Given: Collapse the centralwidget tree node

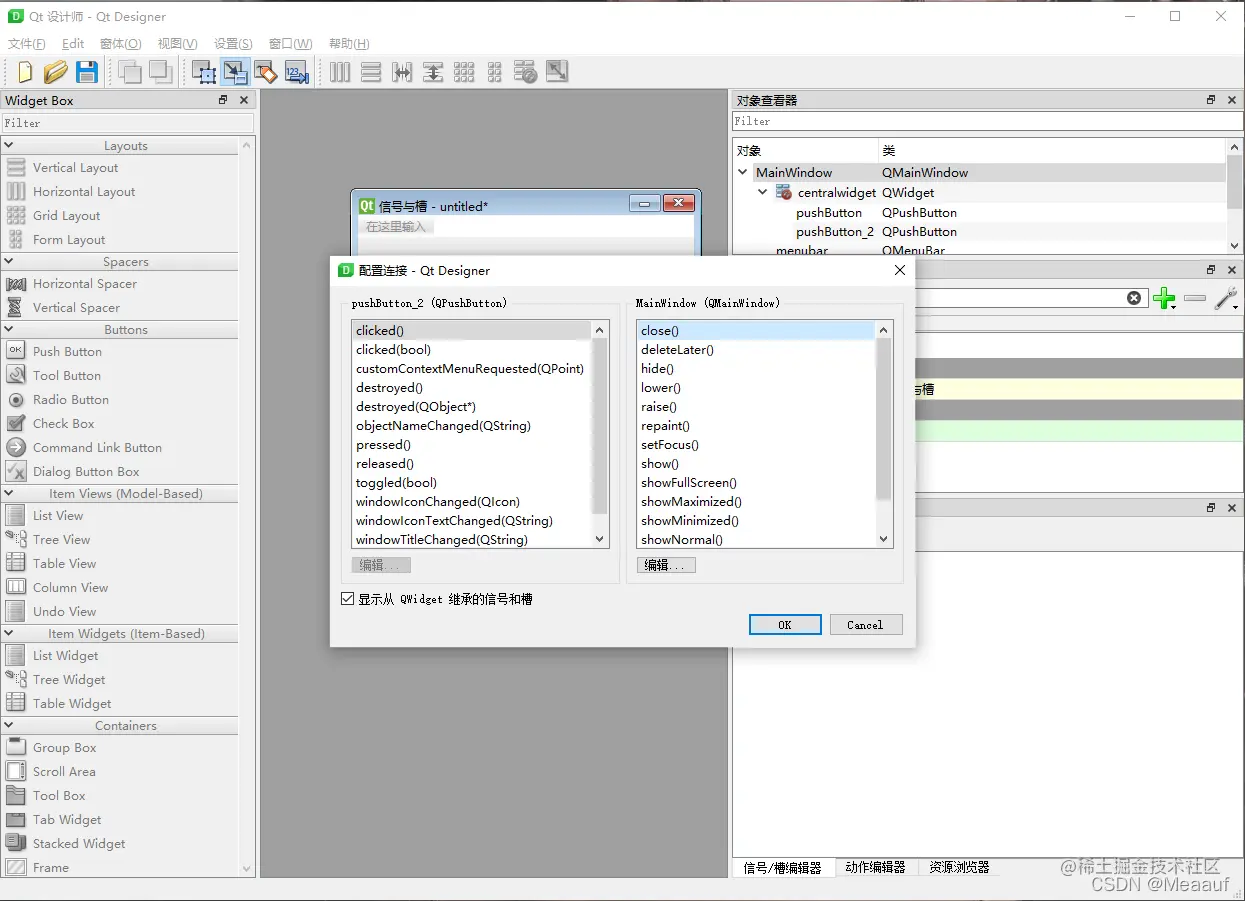Looking at the screenshot, I should pos(763,192).
